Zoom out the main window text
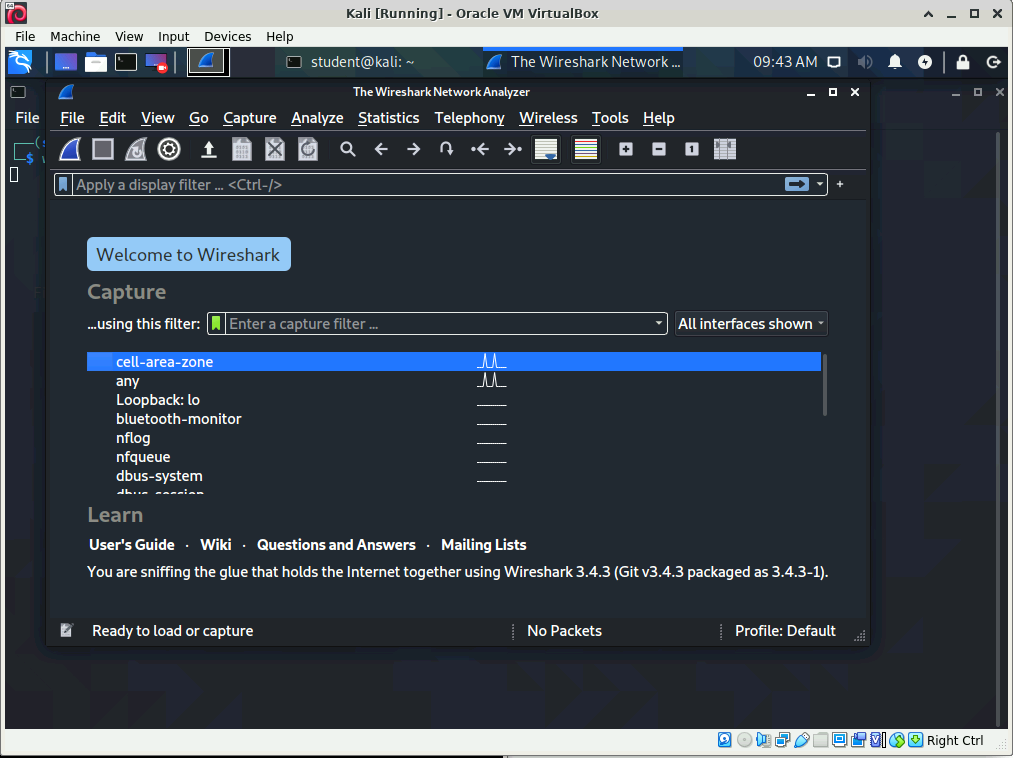This screenshot has height=758, width=1013. [x=658, y=149]
